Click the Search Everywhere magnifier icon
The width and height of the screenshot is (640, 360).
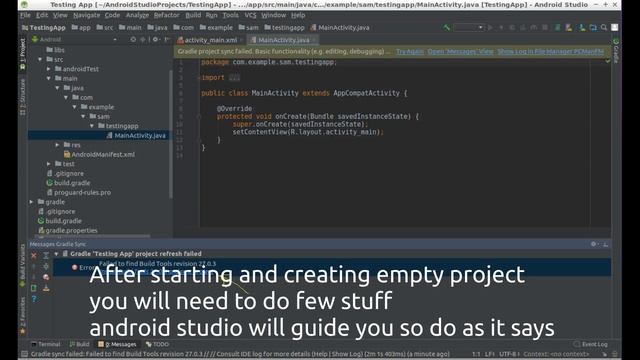pyautogui.click(x=604, y=27)
